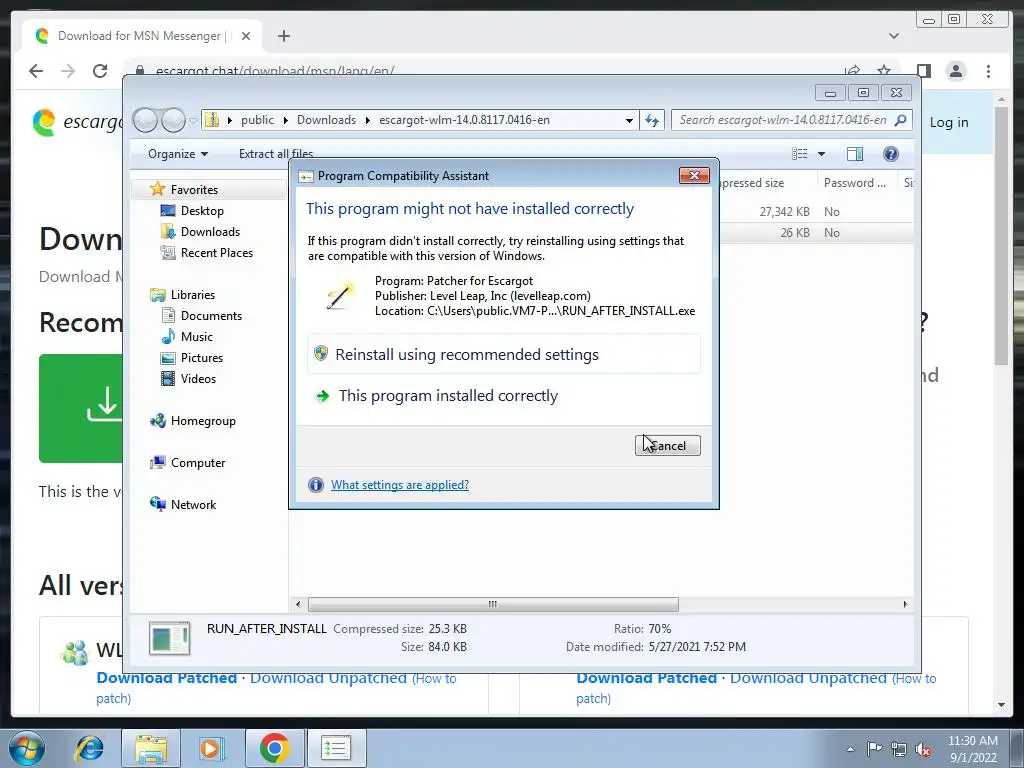
Task: Open the Organize menu in Explorer
Action: (x=178, y=154)
